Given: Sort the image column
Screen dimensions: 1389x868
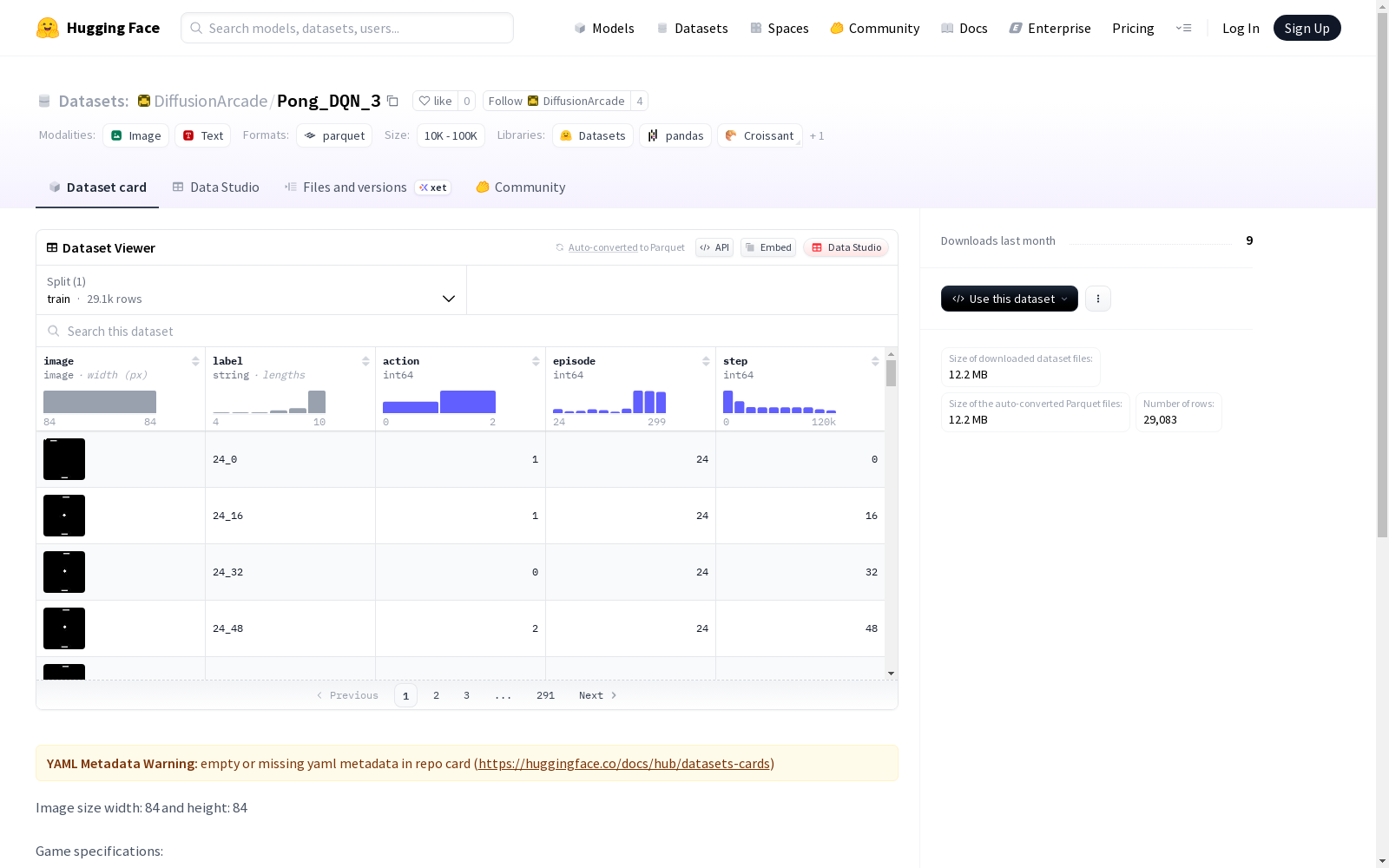Looking at the screenshot, I should click(195, 361).
